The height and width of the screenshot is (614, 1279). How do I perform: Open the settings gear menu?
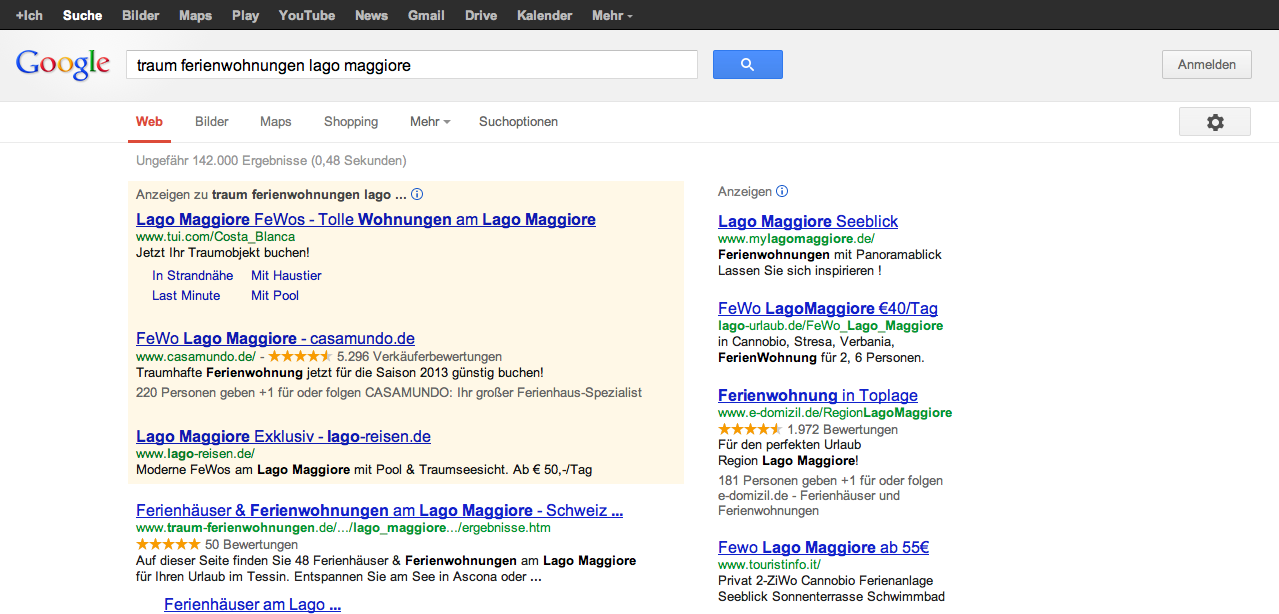coord(1214,122)
